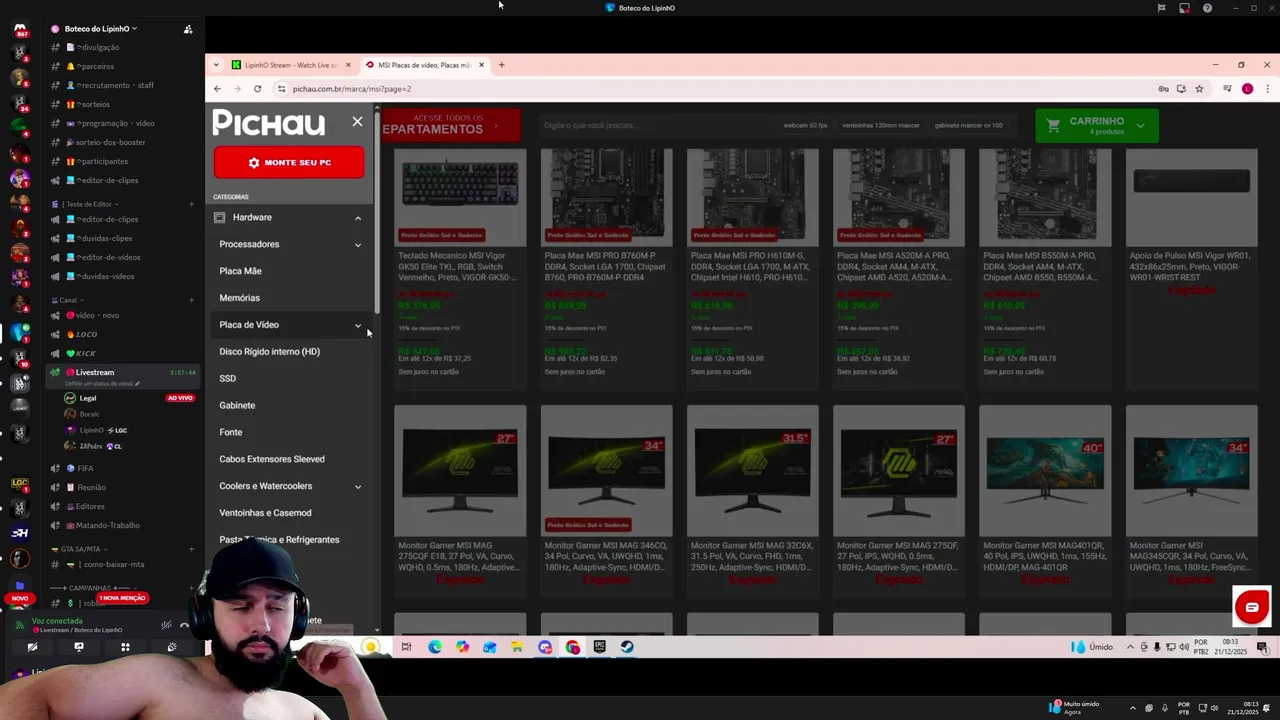Screen dimensions: 1280x720
Task: Open the Memórias category
Action: click(x=239, y=298)
